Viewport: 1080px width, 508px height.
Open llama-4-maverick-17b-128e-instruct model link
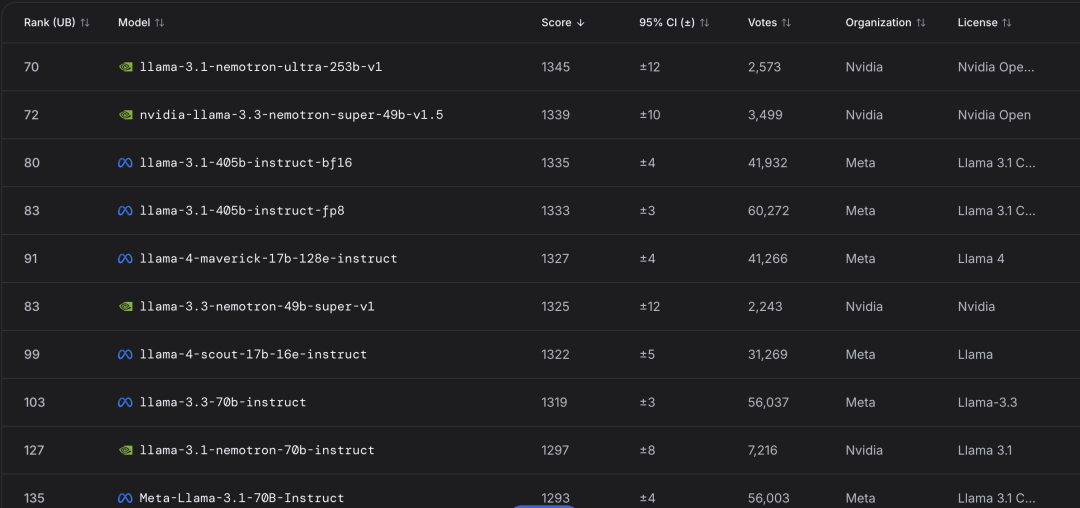click(x=268, y=259)
